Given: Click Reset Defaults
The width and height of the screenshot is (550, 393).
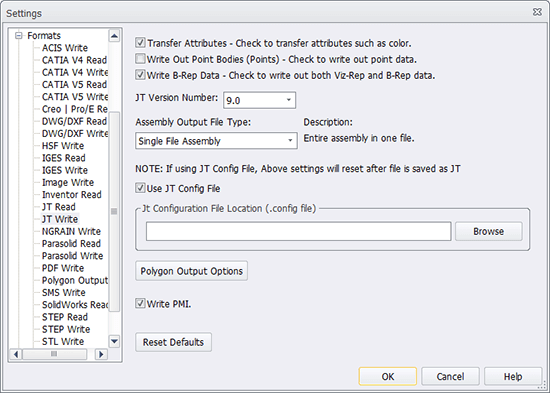Looking at the screenshot, I should (173, 342).
